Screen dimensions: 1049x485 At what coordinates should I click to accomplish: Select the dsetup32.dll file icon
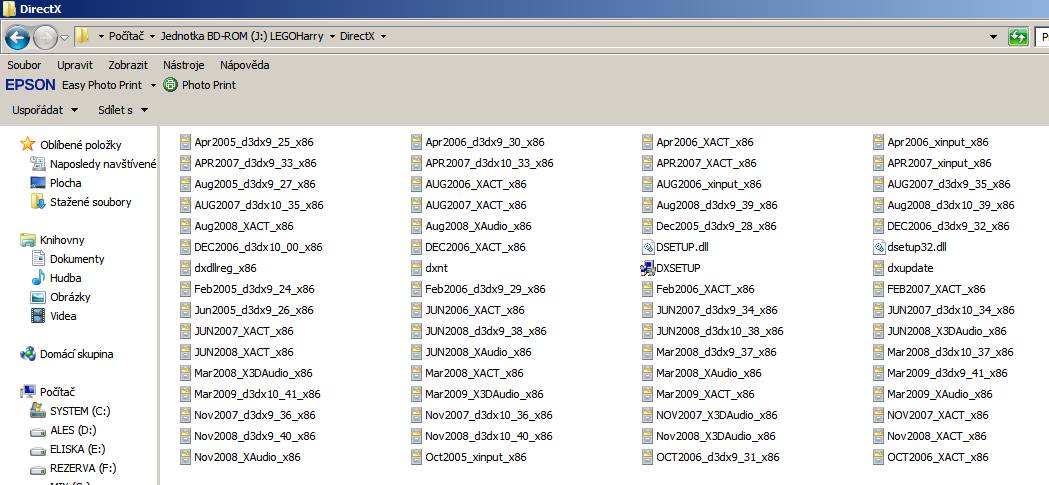click(x=879, y=247)
